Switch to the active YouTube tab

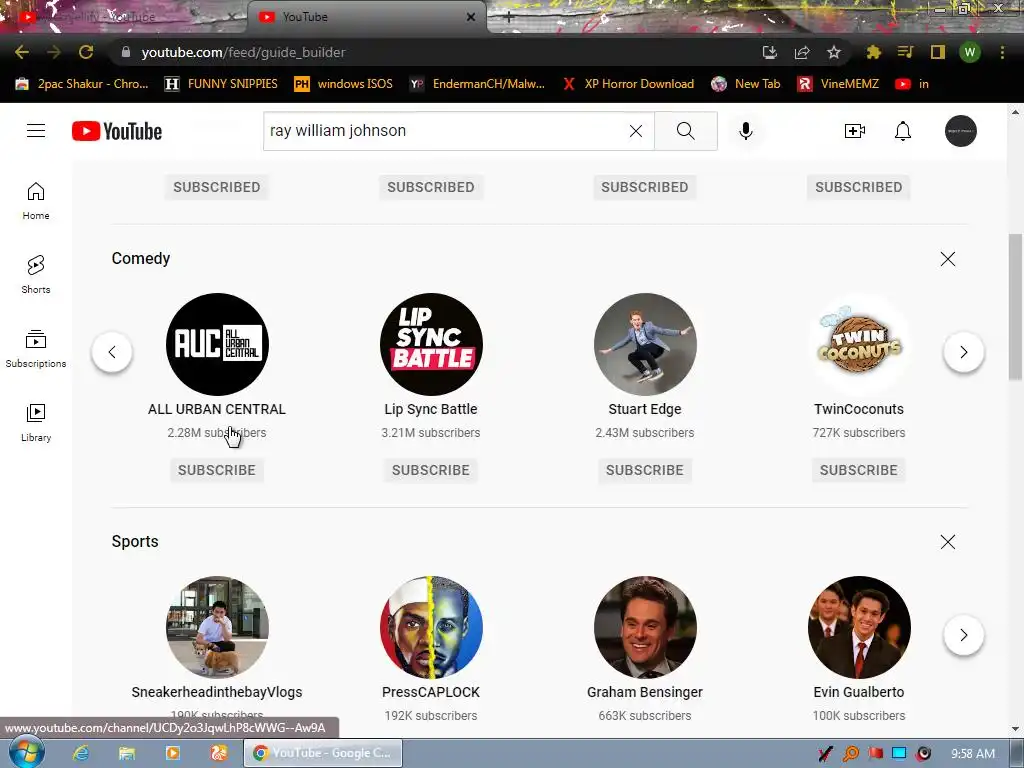(366, 17)
